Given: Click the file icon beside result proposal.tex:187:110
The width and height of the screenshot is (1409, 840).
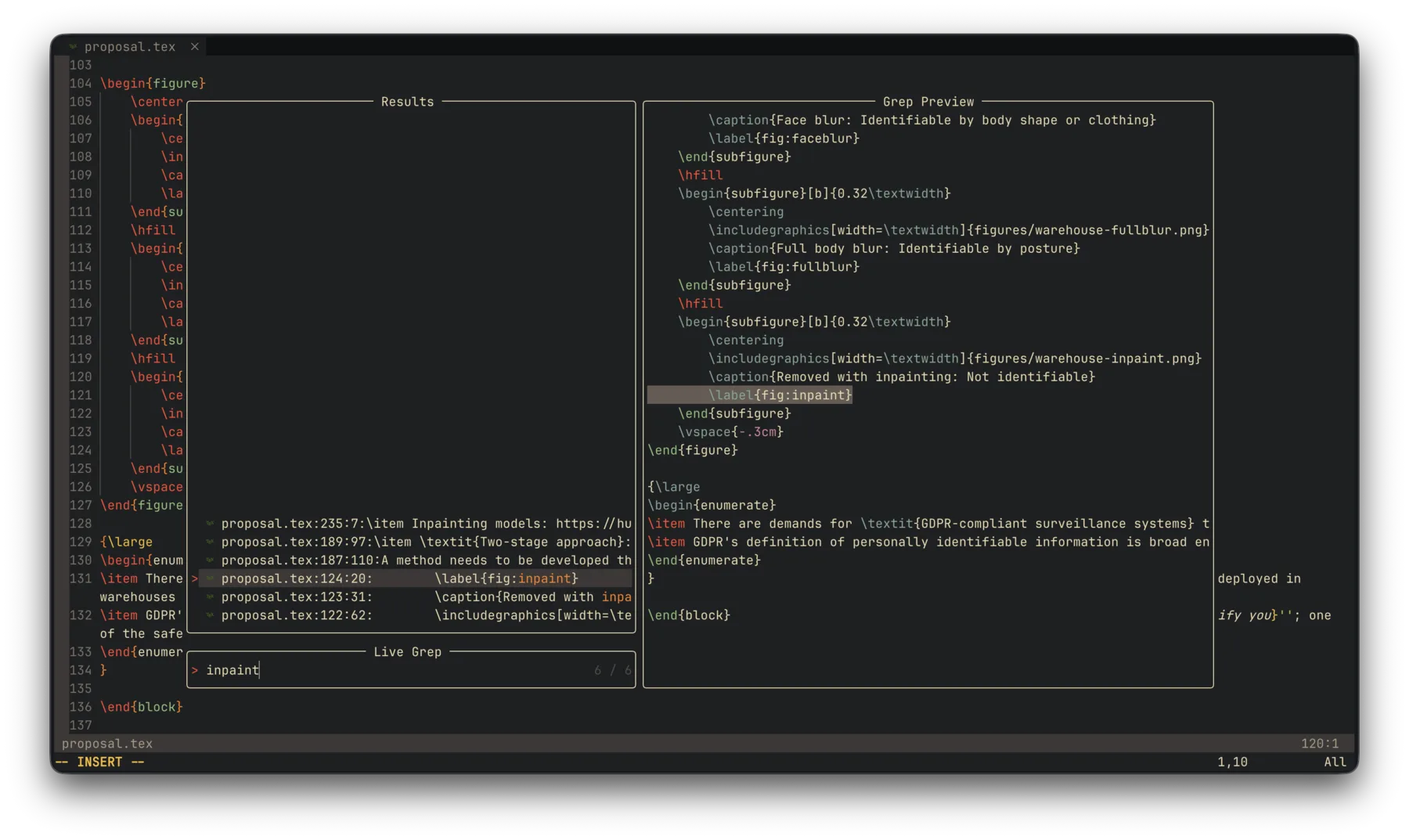Looking at the screenshot, I should [209, 561].
